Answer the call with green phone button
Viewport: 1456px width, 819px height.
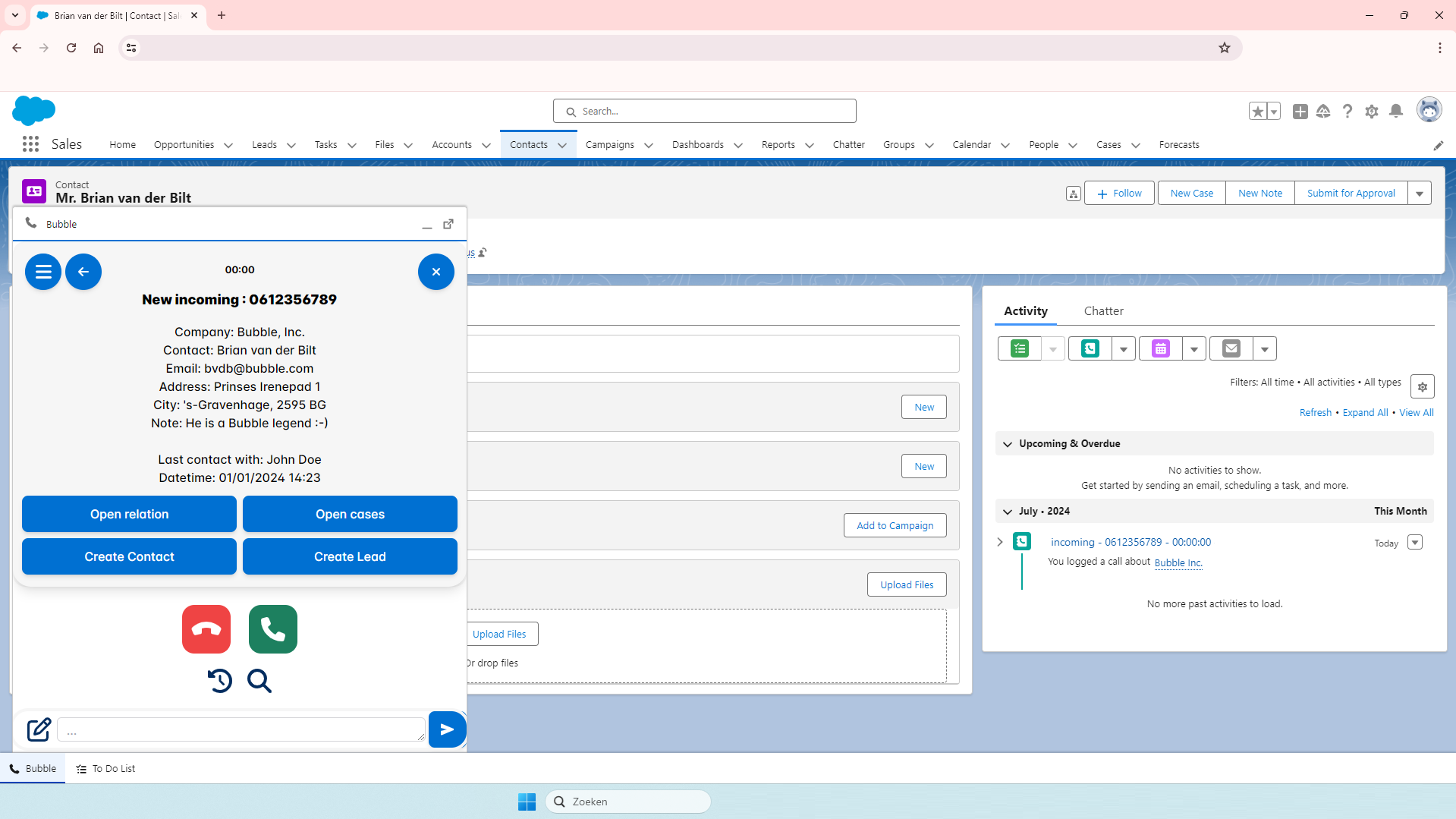(272, 628)
